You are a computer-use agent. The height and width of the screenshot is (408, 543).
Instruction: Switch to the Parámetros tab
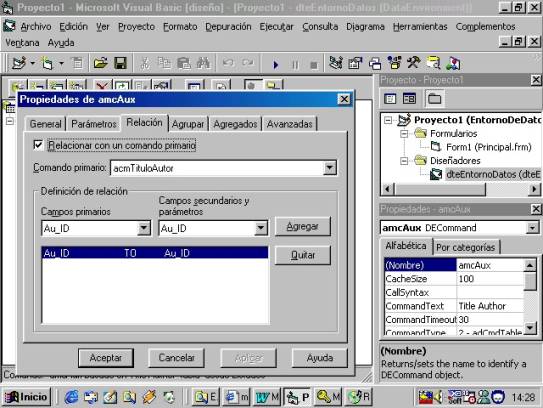(94, 124)
